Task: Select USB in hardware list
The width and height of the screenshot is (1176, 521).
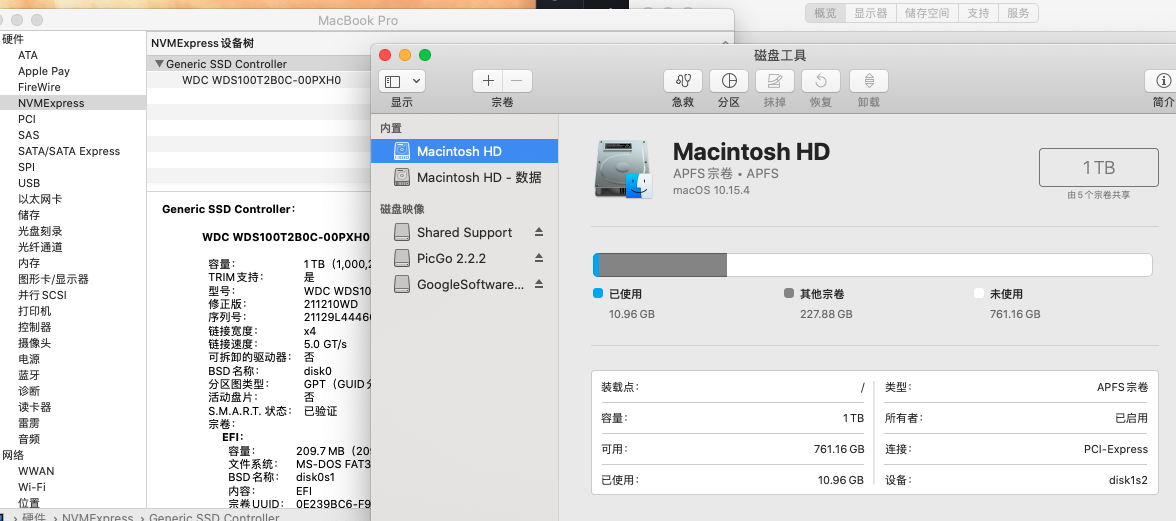Action: pos(29,183)
